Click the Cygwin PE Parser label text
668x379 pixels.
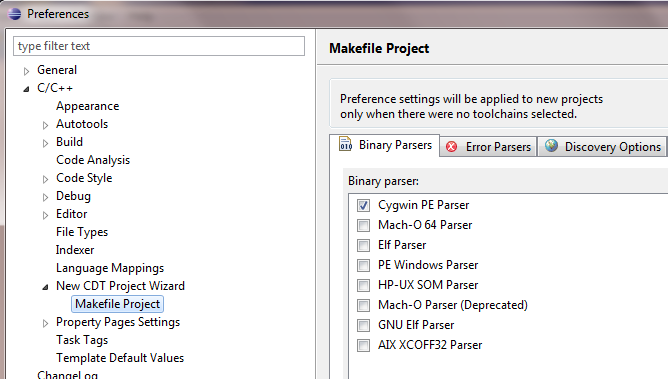423,205
